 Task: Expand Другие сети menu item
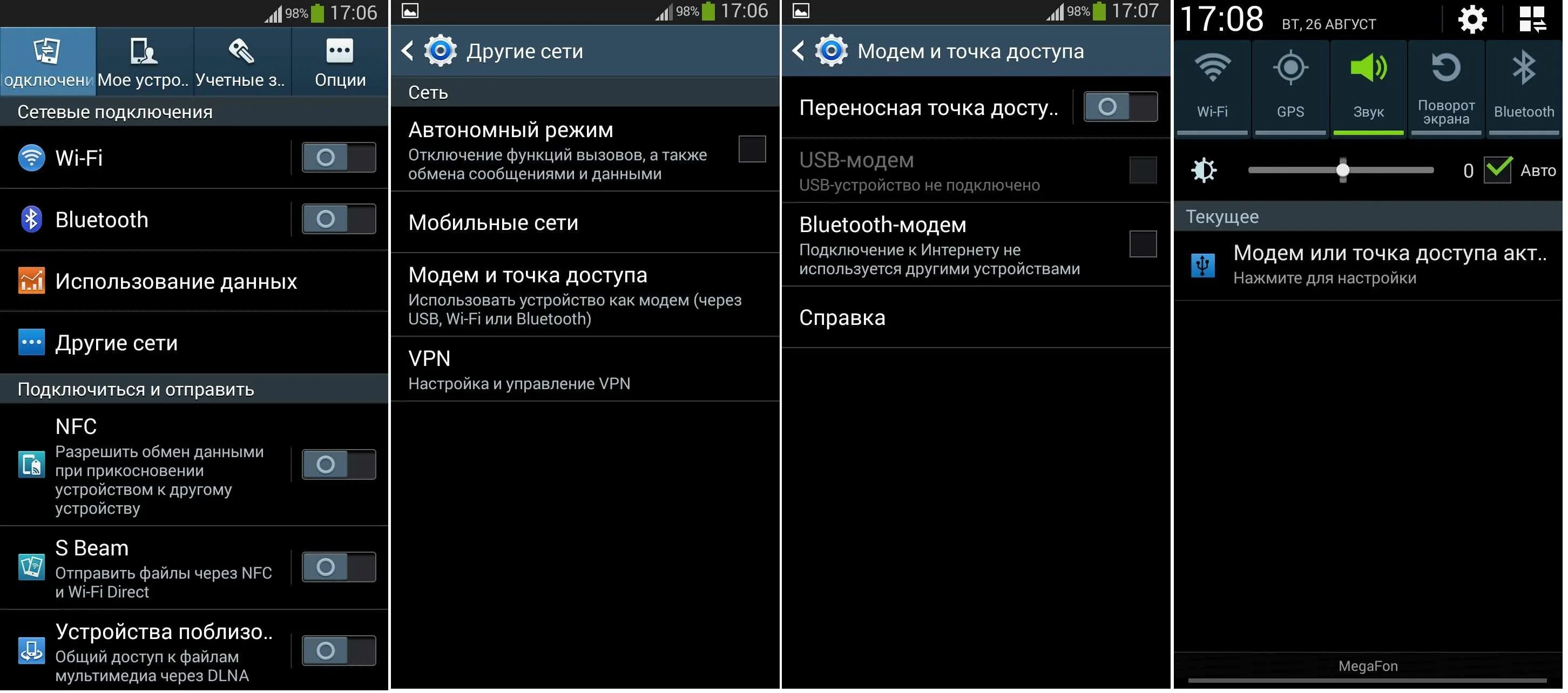[x=117, y=340]
